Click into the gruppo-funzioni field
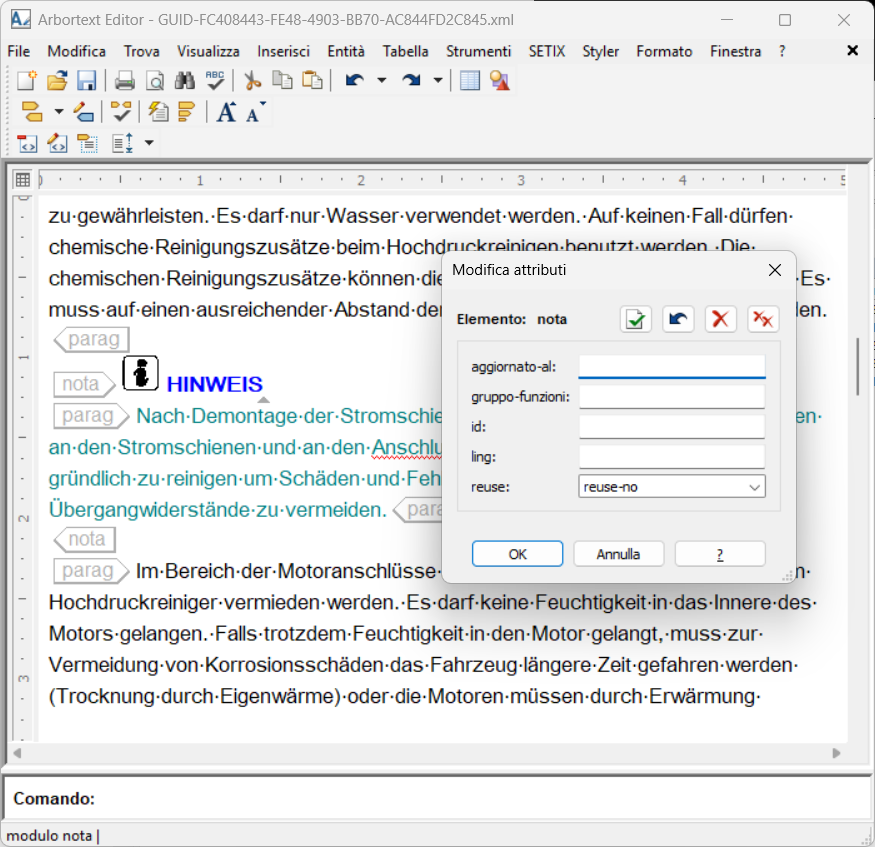Image resolution: width=875 pixels, height=847 pixels. [x=672, y=397]
